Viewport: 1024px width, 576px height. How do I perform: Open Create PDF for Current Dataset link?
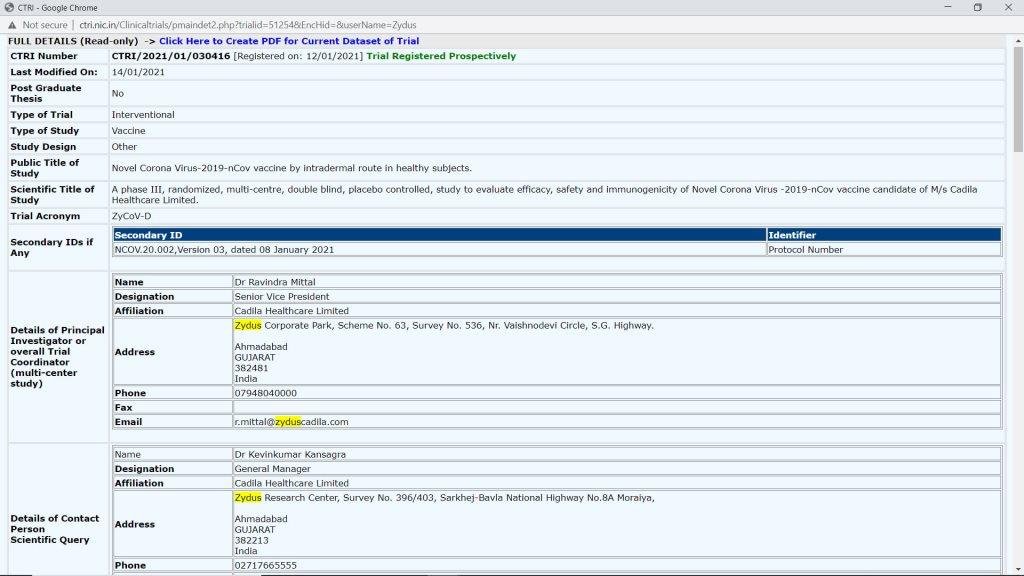[x=289, y=40]
